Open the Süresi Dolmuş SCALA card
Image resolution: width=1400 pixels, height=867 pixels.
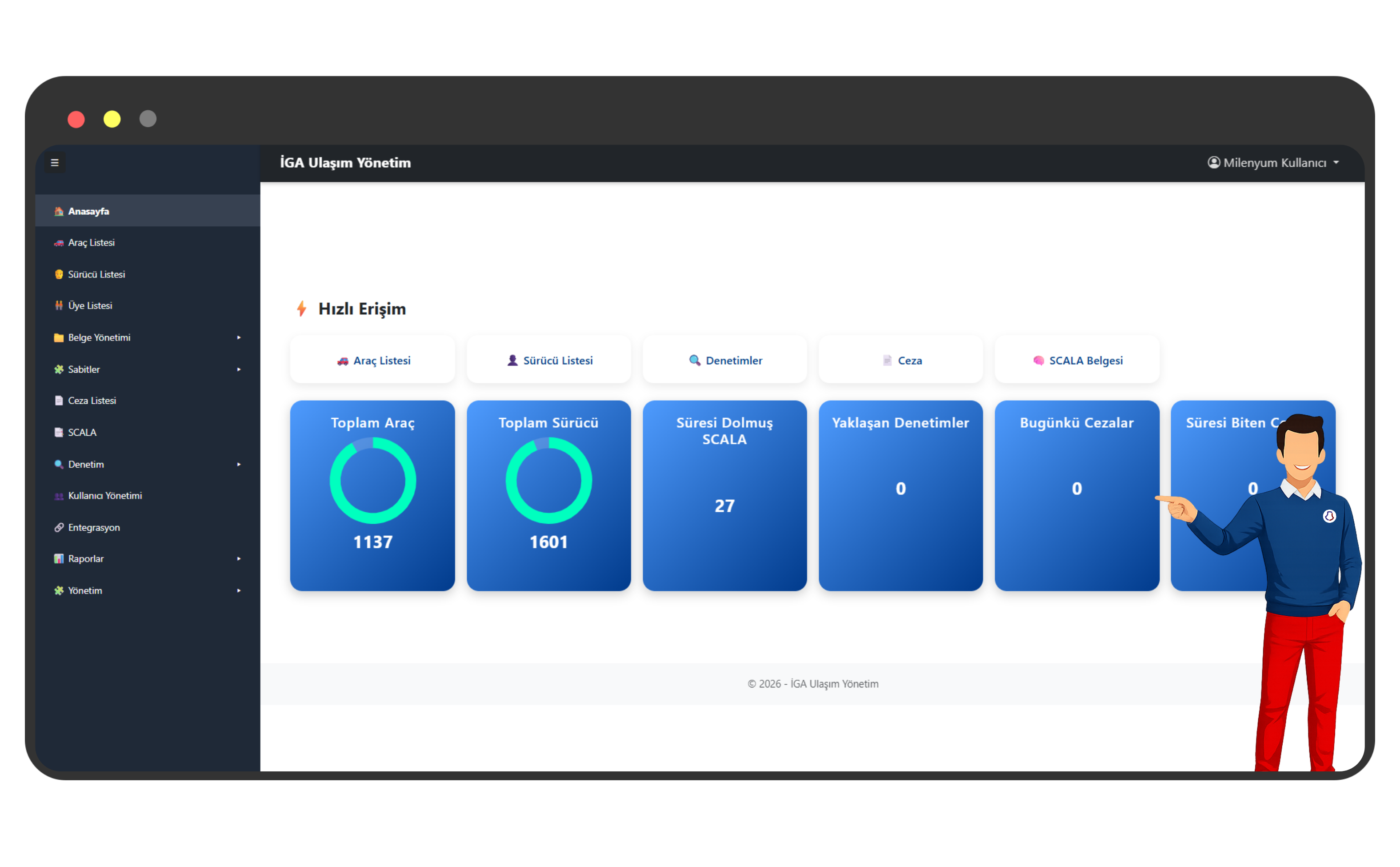[x=724, y=495]
